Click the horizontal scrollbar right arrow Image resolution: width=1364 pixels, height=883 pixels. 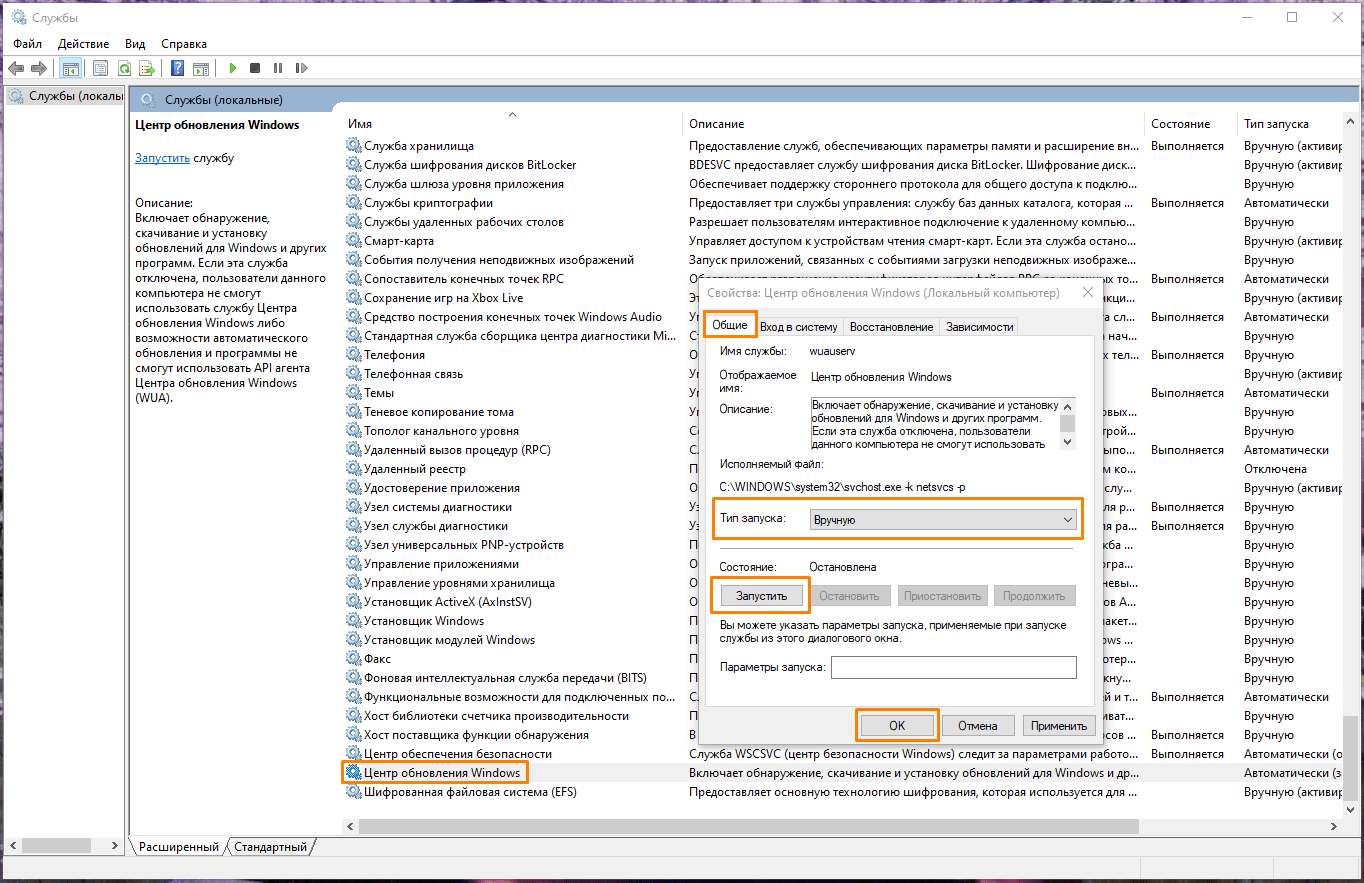click(x=1335, y=826)
